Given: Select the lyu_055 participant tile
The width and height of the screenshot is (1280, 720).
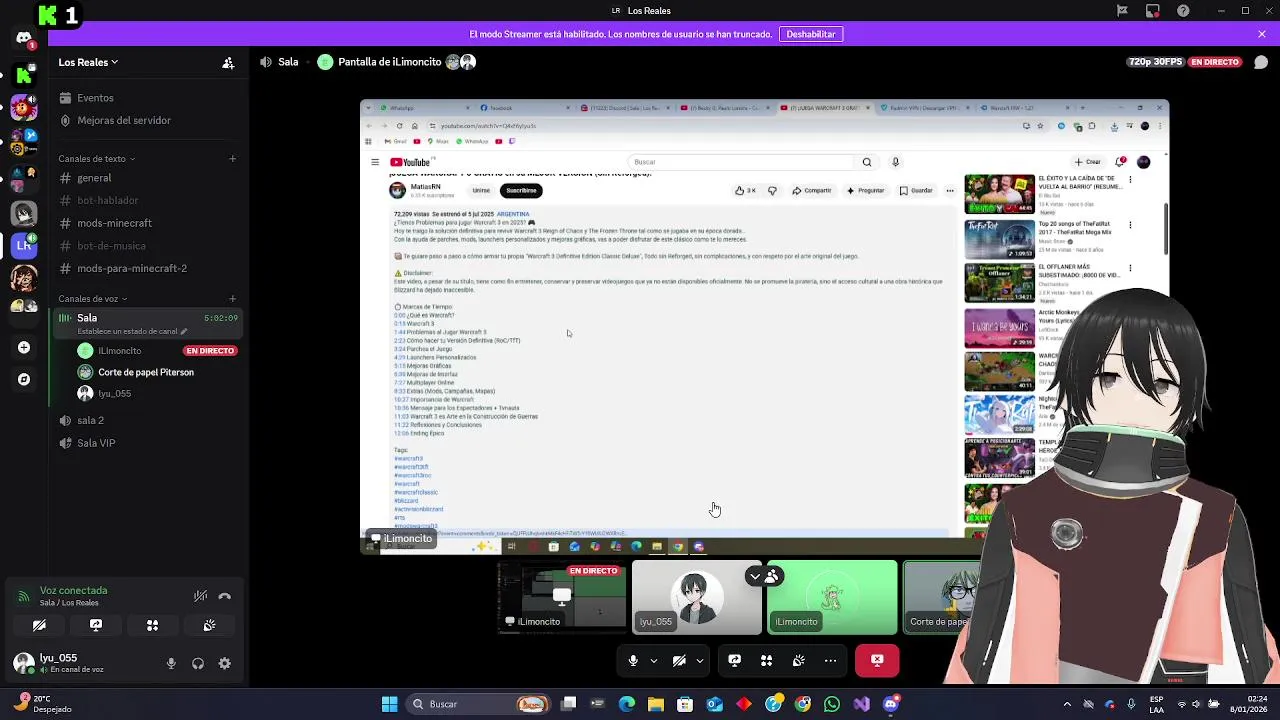Looking at the screenshot, I should click(697, 597).
